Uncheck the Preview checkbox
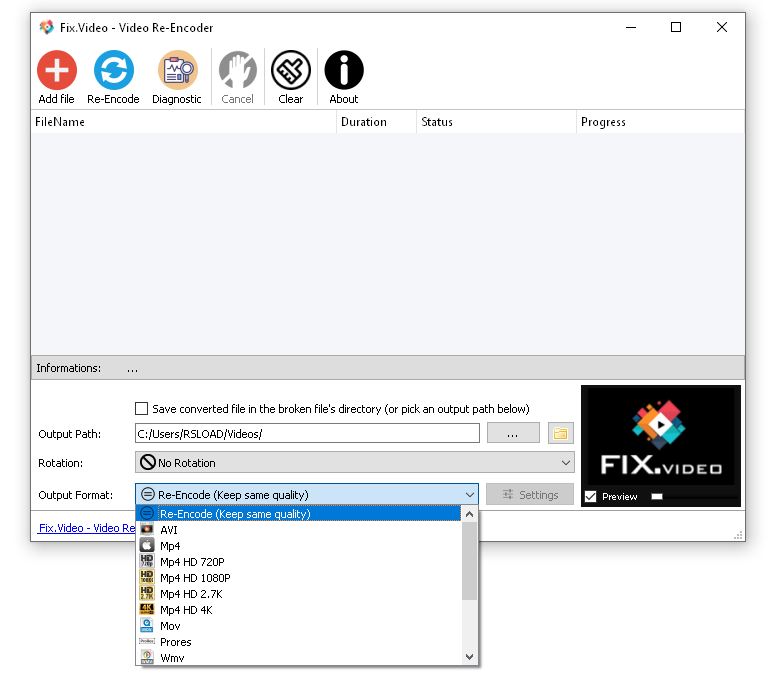The image size is (774, 691). [x=590, y=496]
